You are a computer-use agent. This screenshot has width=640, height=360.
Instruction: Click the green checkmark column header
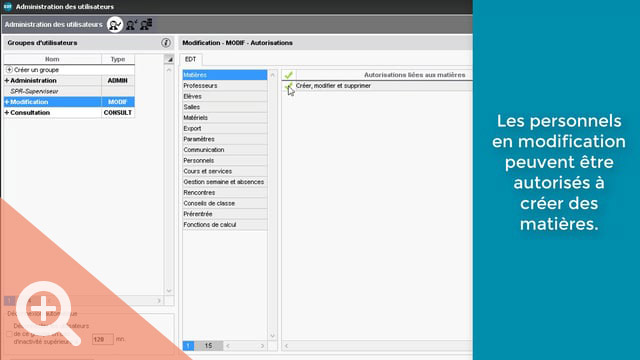289,75
